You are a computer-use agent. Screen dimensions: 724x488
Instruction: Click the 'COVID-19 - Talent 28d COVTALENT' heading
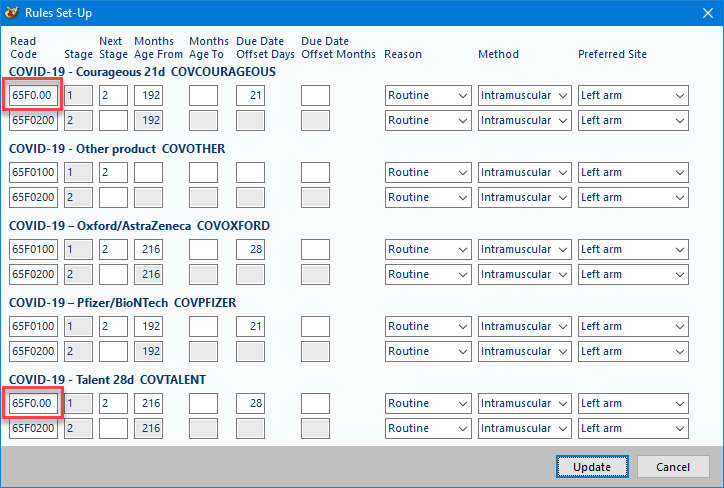[108, 380]
